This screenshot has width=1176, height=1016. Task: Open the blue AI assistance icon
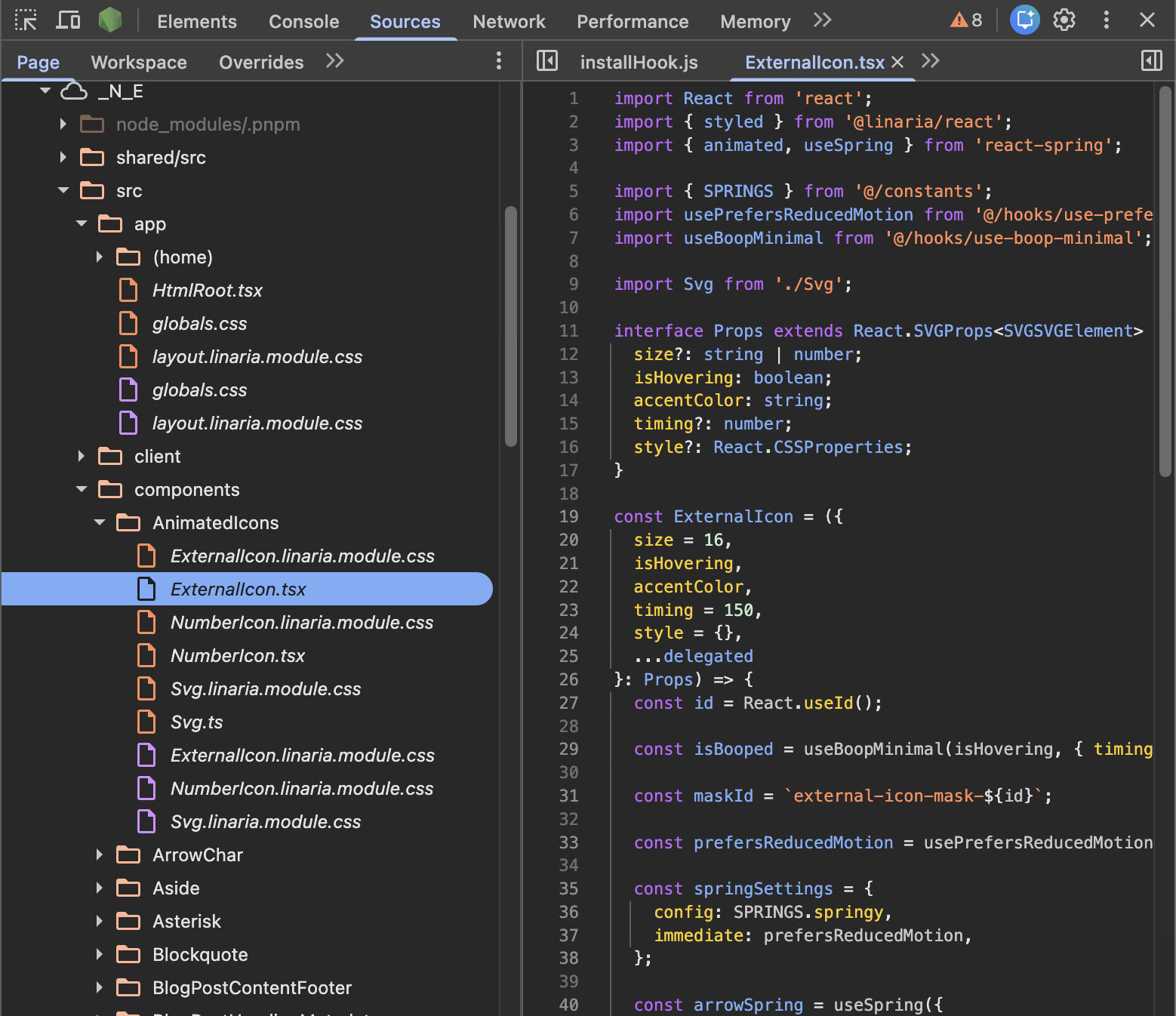(1025, 20)
